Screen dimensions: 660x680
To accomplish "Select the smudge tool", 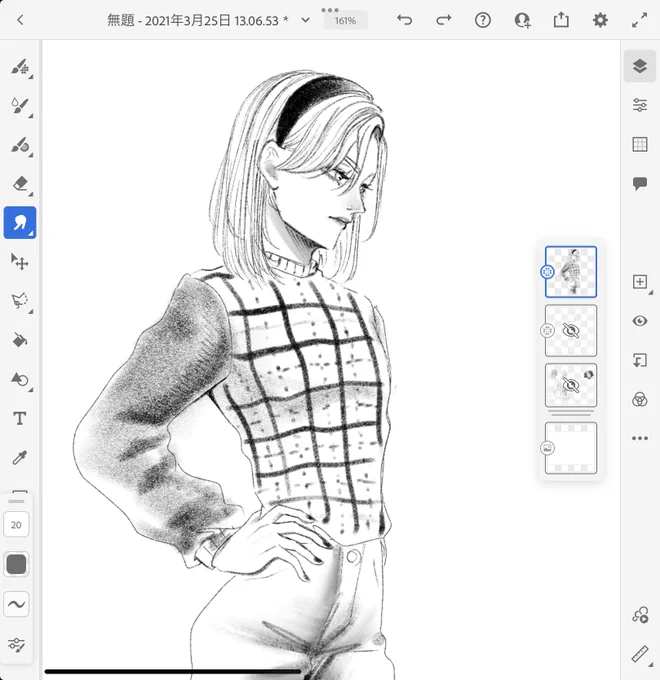I will click(20, 222).
